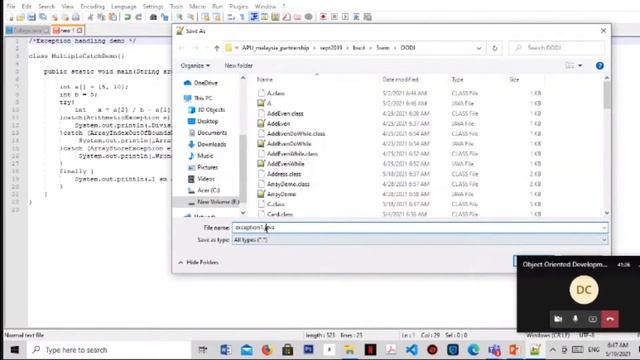Click the Stop Recording macro icon
Viewport: 640px width, 360px height.
click(x=334, y=17)
